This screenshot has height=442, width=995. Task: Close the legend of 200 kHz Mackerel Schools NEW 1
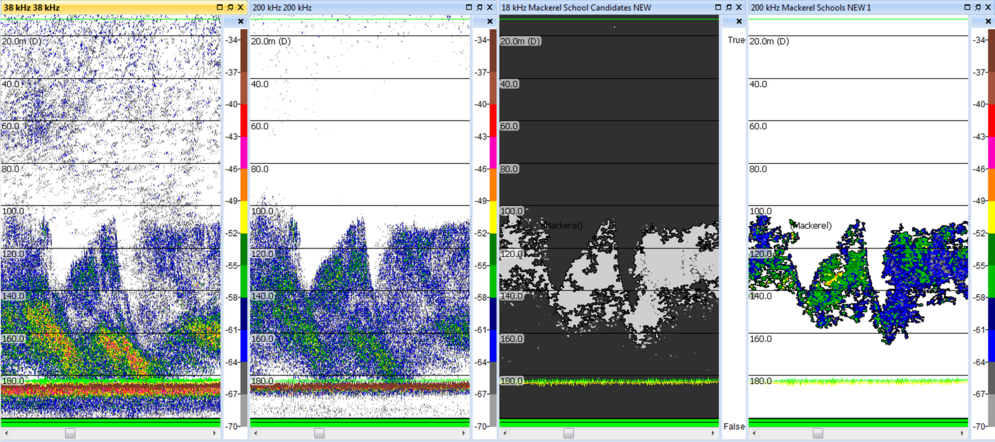point(989,20)
